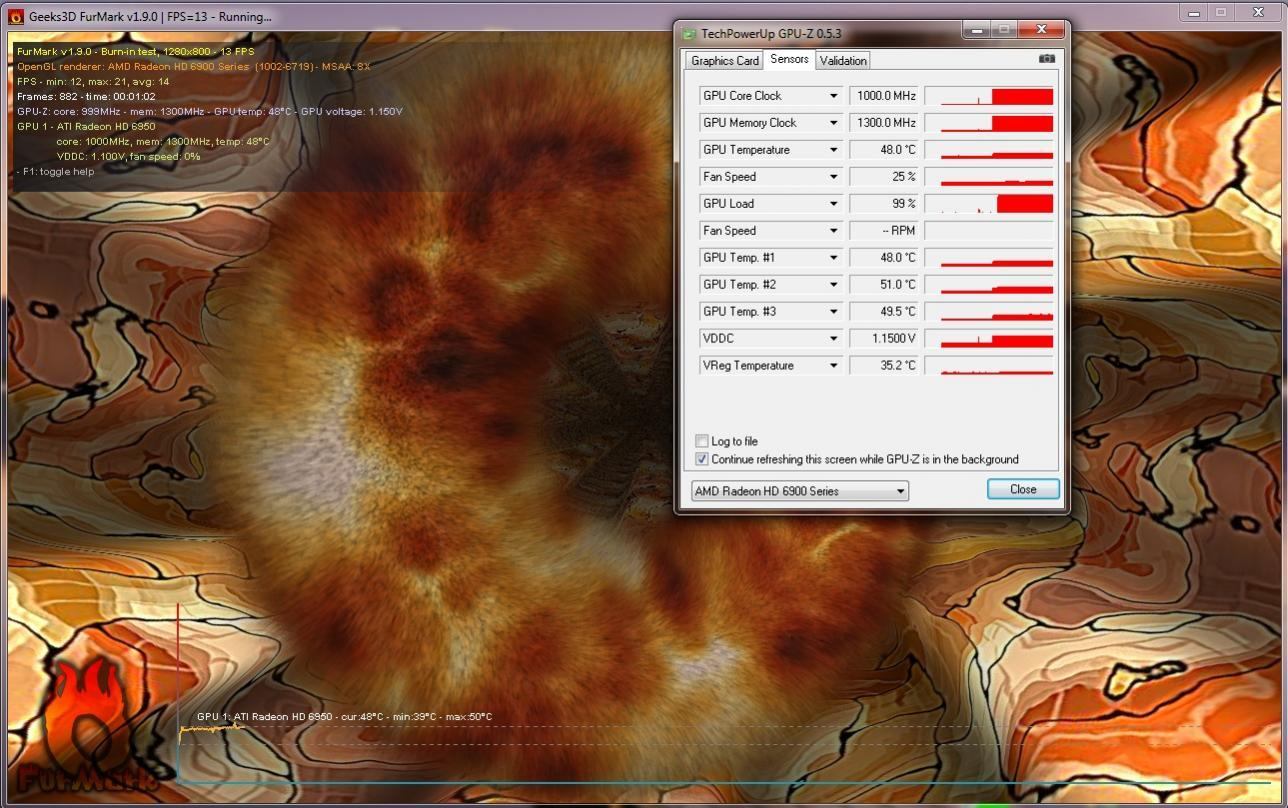
Task: Click the GPU Core Clock history graph
Action: coord(989,96)
